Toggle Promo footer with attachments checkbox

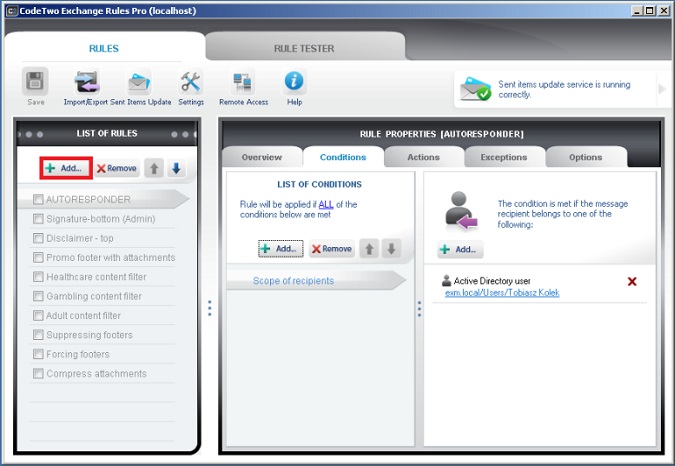38,257
